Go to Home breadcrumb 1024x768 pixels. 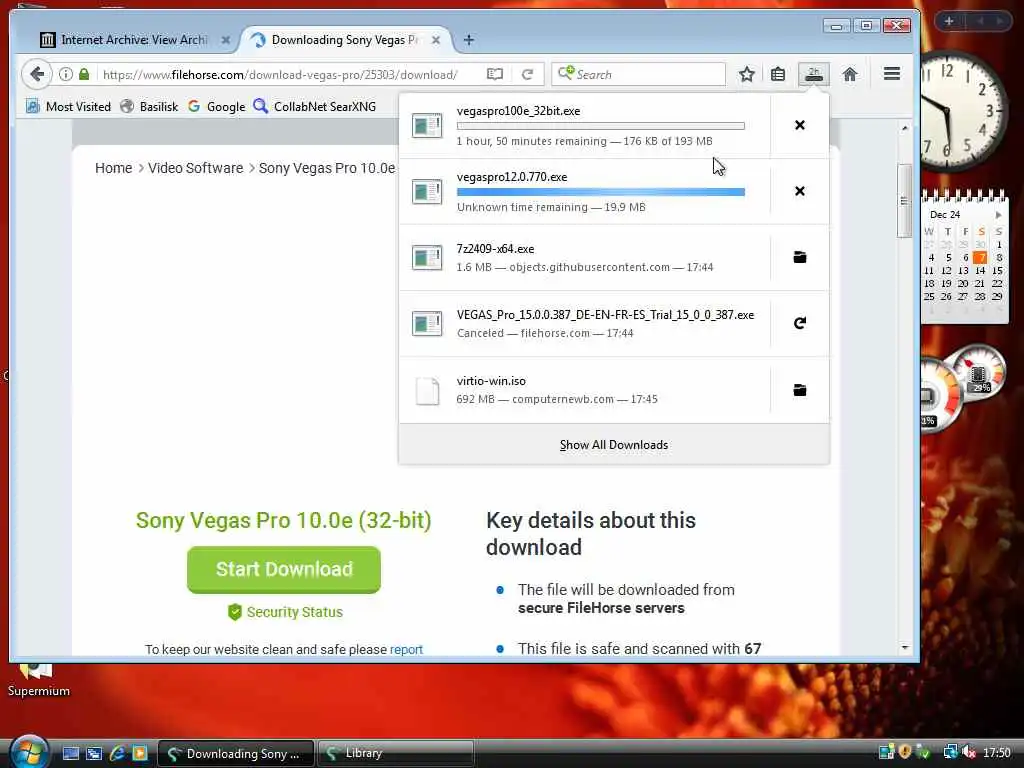click(x=114, y=168)
